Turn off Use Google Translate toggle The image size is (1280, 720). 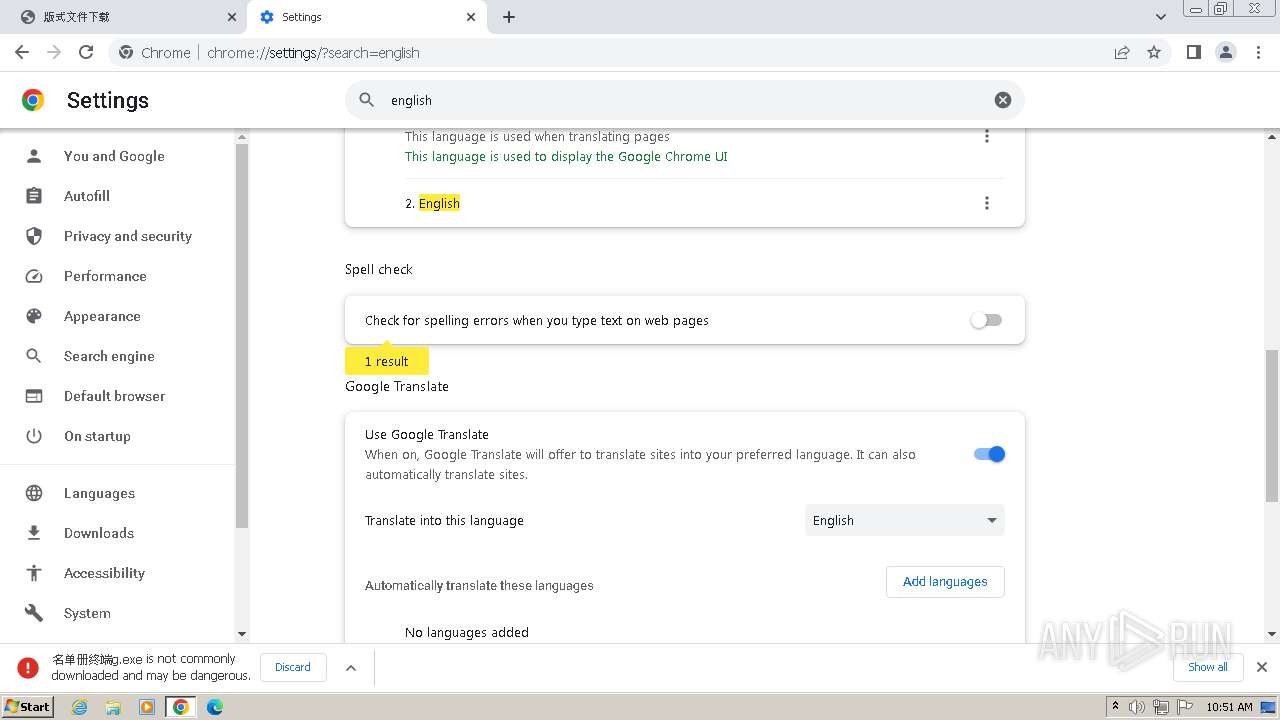tap(989, 454)
